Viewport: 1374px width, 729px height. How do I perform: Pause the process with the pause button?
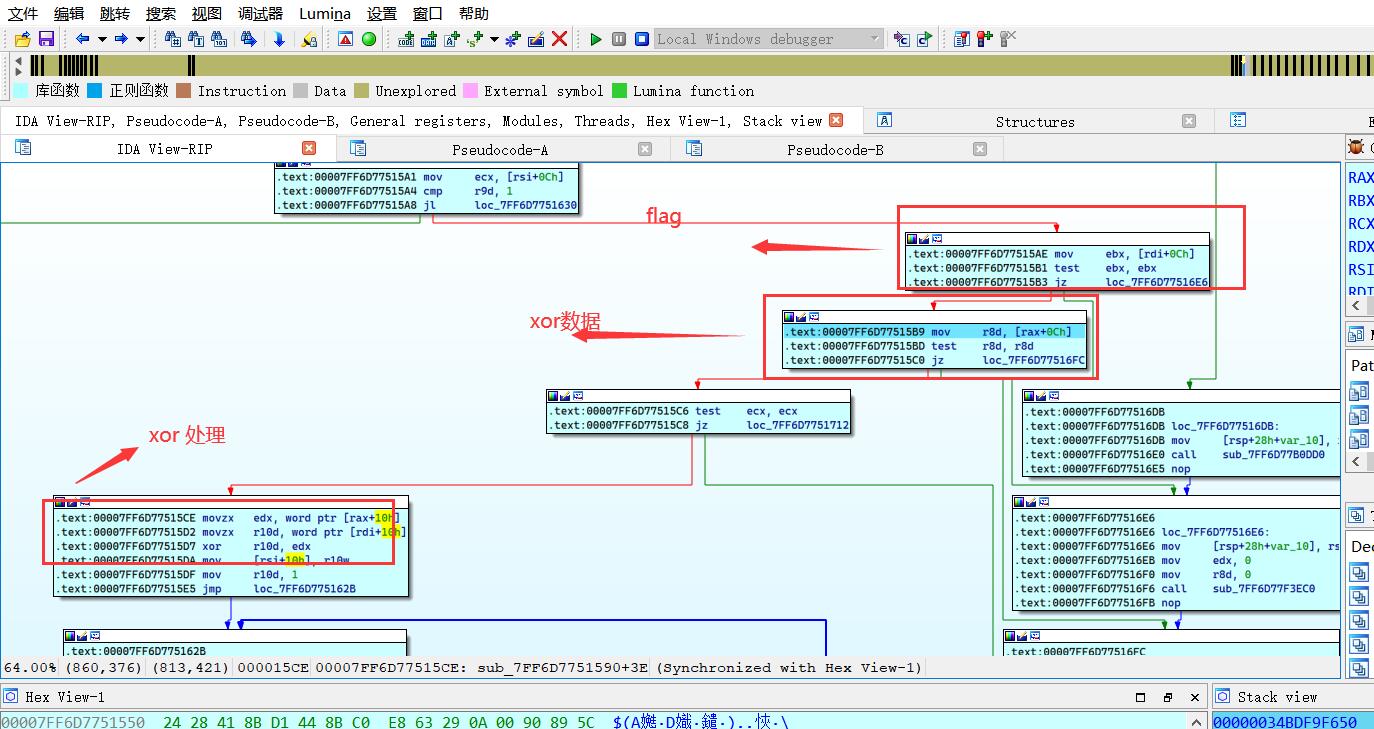[619, 39]
